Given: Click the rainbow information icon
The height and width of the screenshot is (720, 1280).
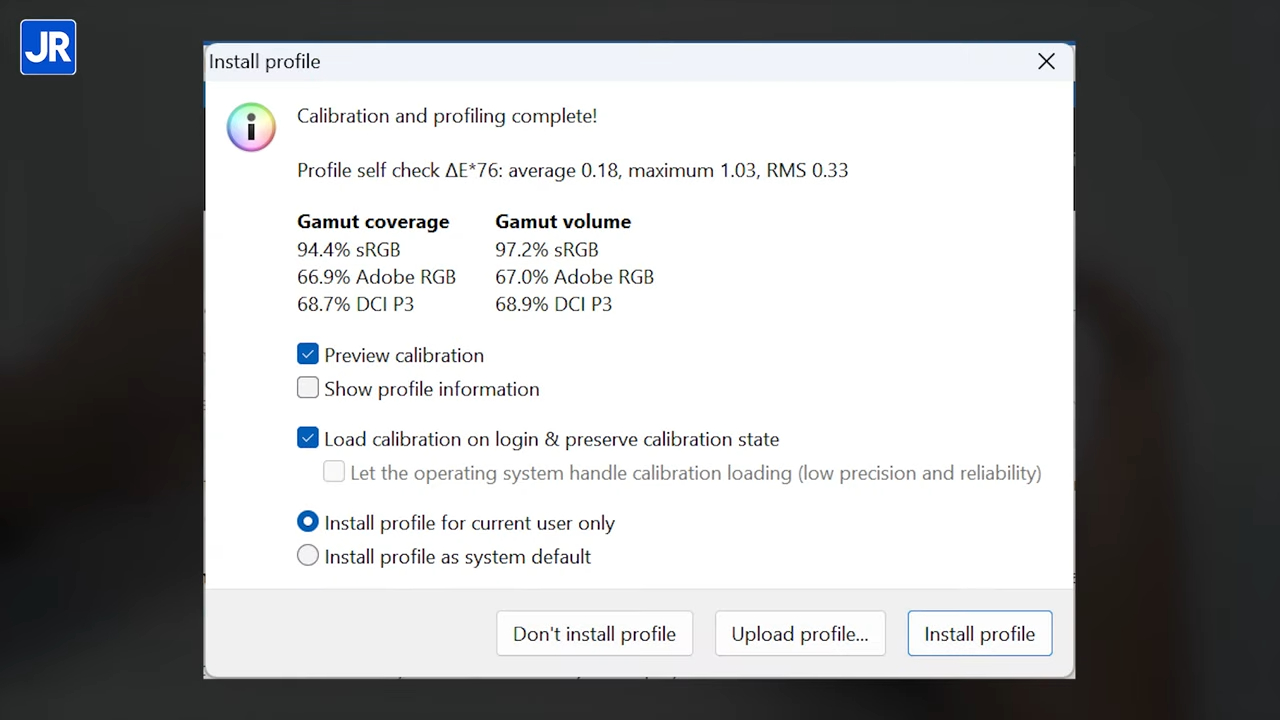Looking at the screenshot, I should [251, 127].
